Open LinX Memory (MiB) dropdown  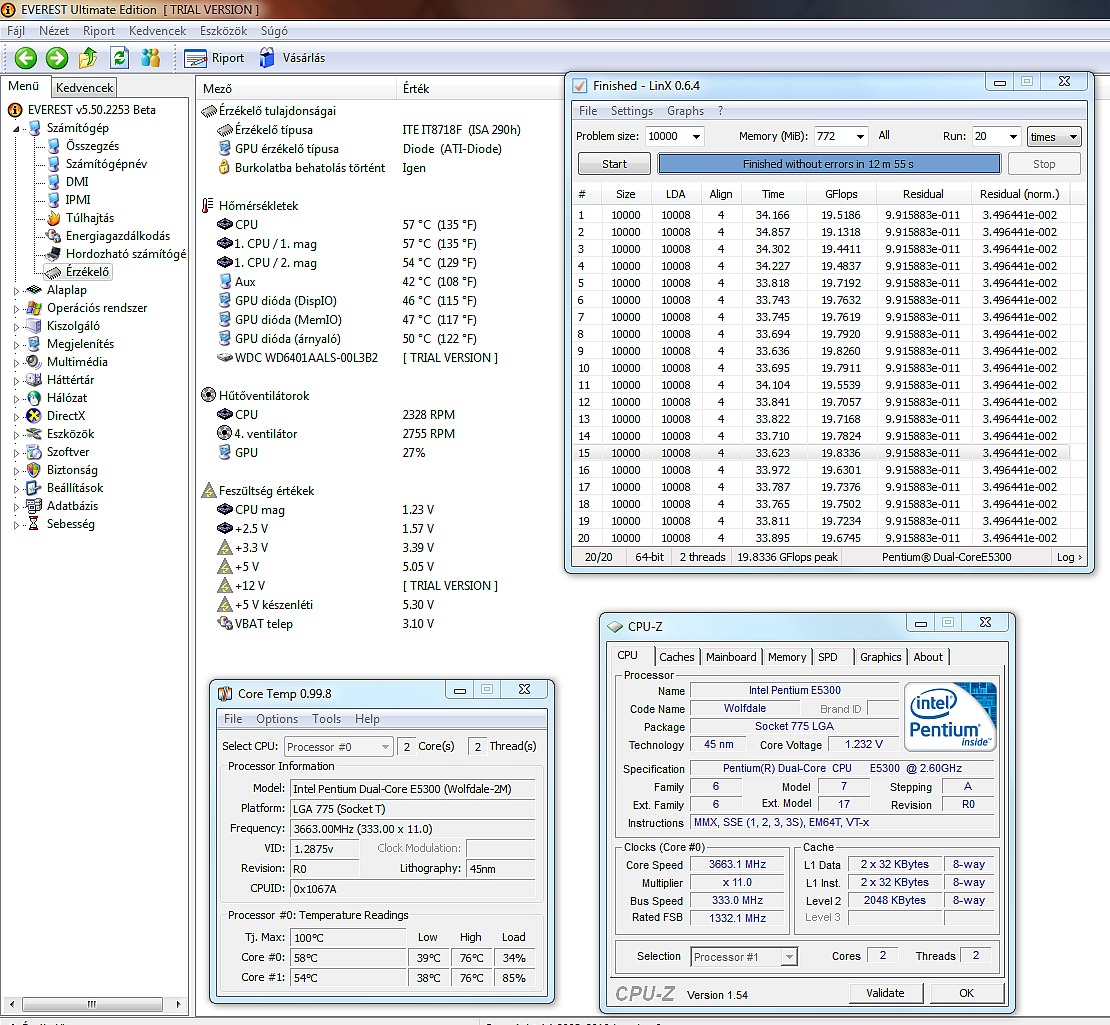[x=860, y=137]
